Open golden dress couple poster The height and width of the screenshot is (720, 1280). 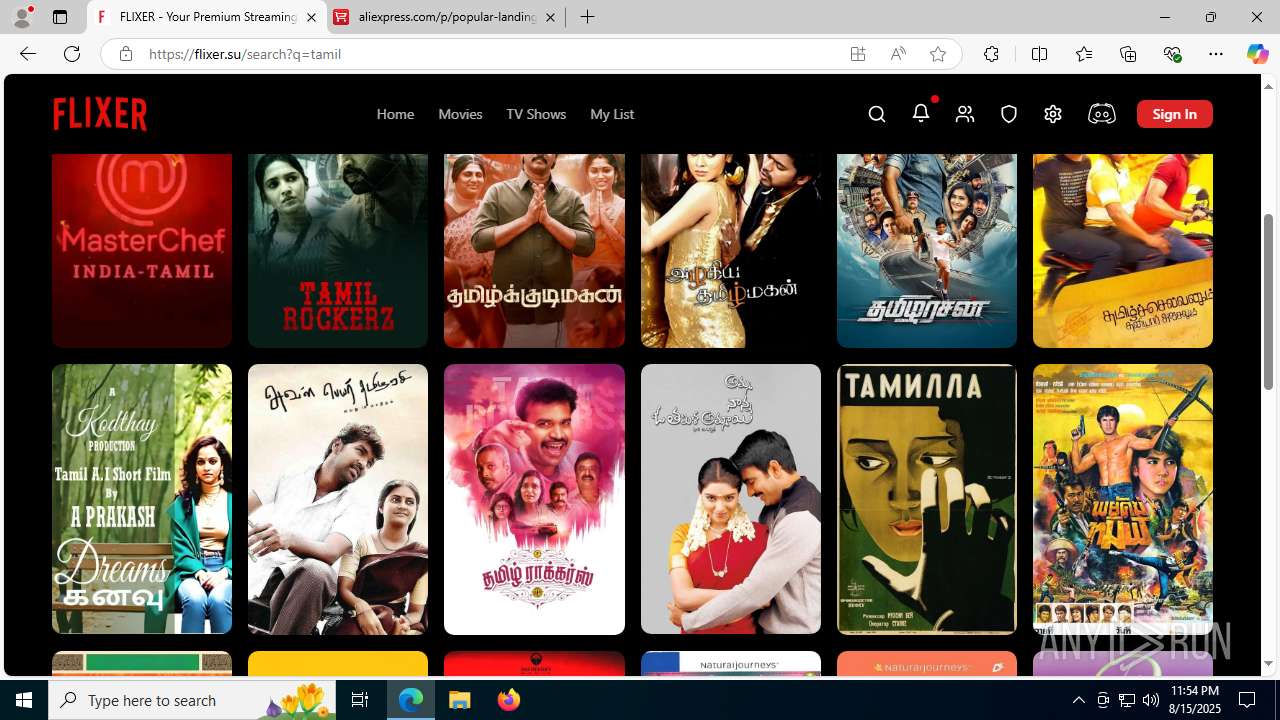(731, 250)
